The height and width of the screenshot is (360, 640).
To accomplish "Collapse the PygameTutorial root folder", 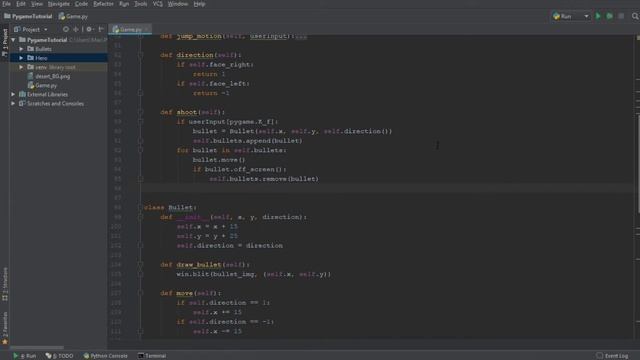I will click(x=13, y=40).
